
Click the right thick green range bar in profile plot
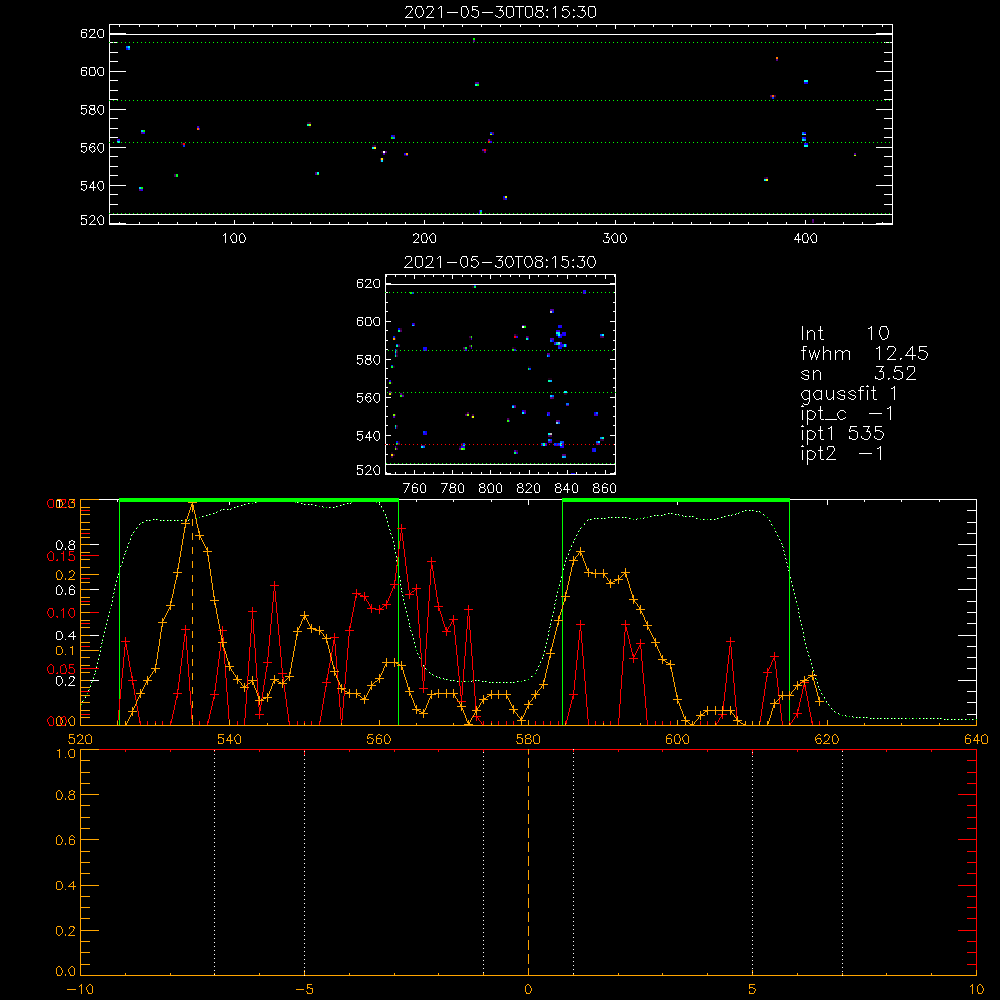click(676, 501)
